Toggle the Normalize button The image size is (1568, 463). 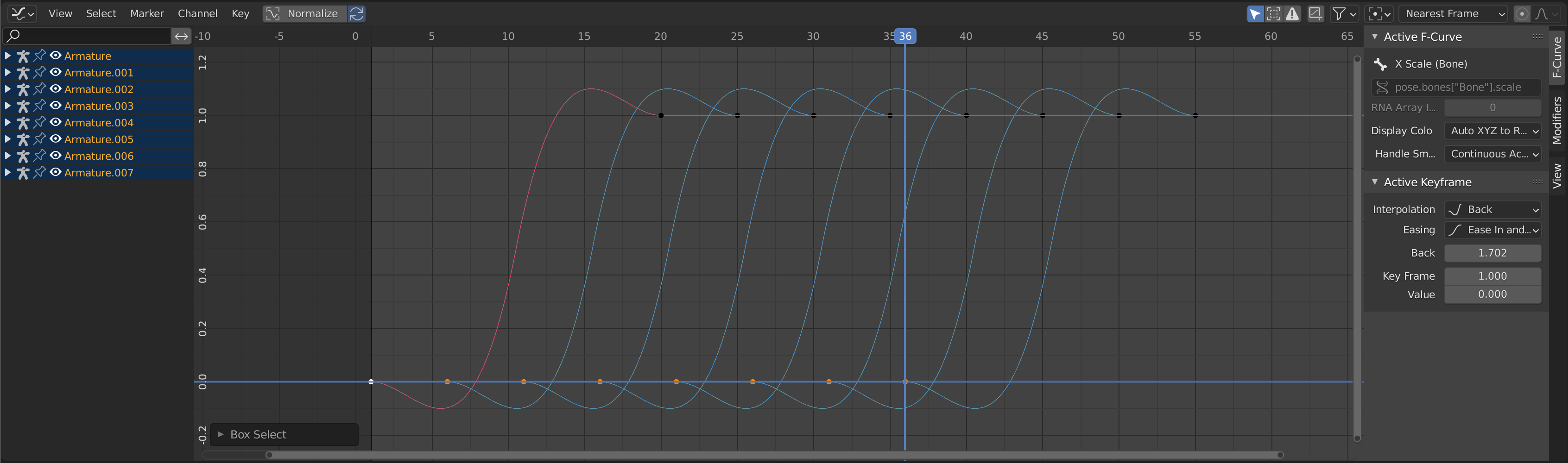305,13
